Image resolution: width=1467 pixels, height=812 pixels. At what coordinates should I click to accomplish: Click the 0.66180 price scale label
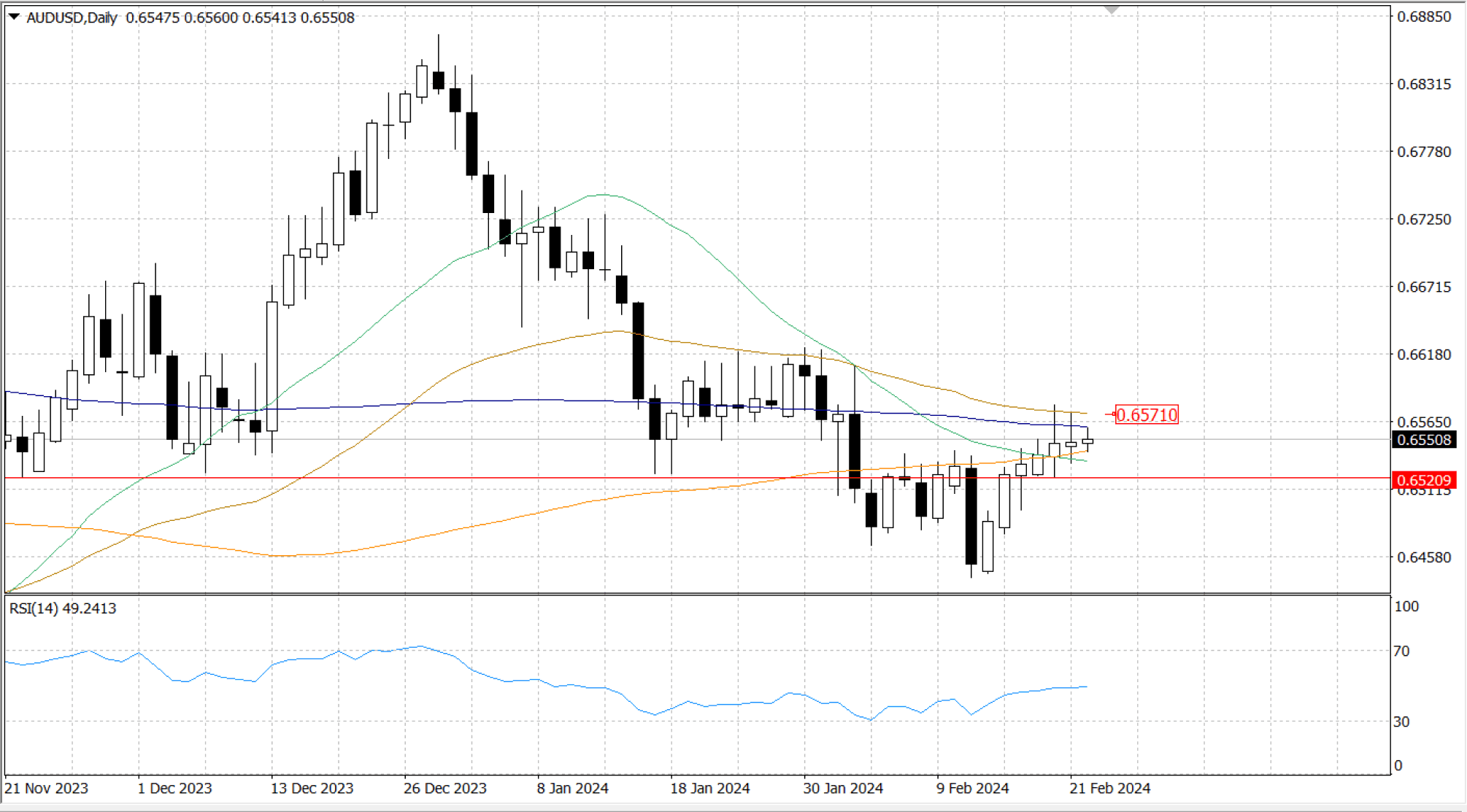click(1423, 355)
